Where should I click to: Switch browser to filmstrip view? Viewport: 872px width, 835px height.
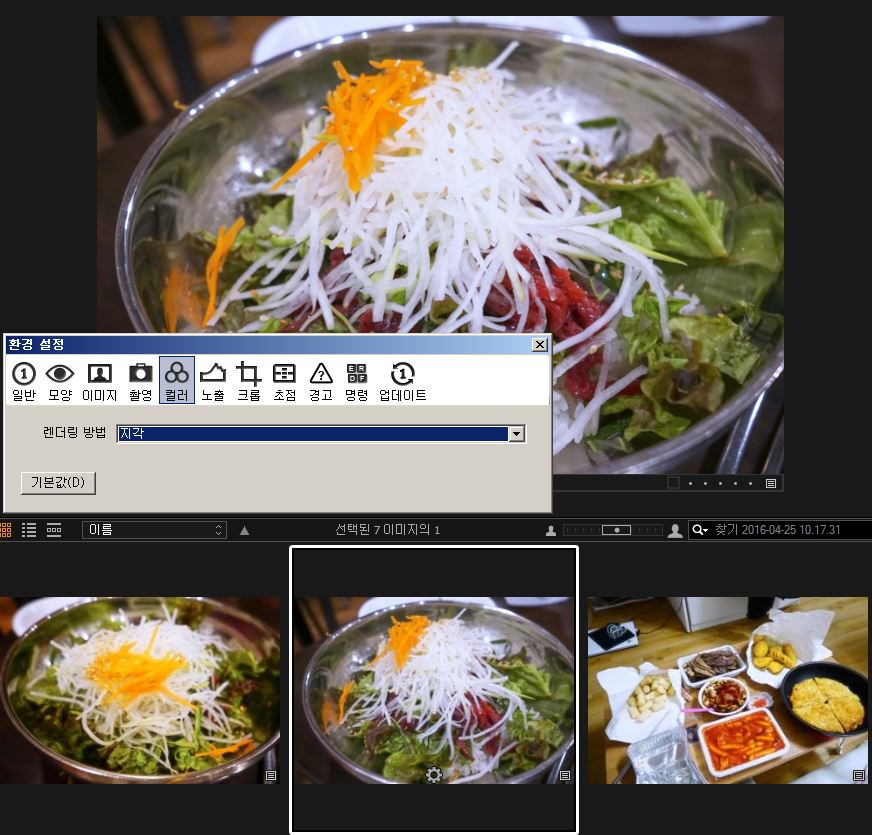pos(54,530)
